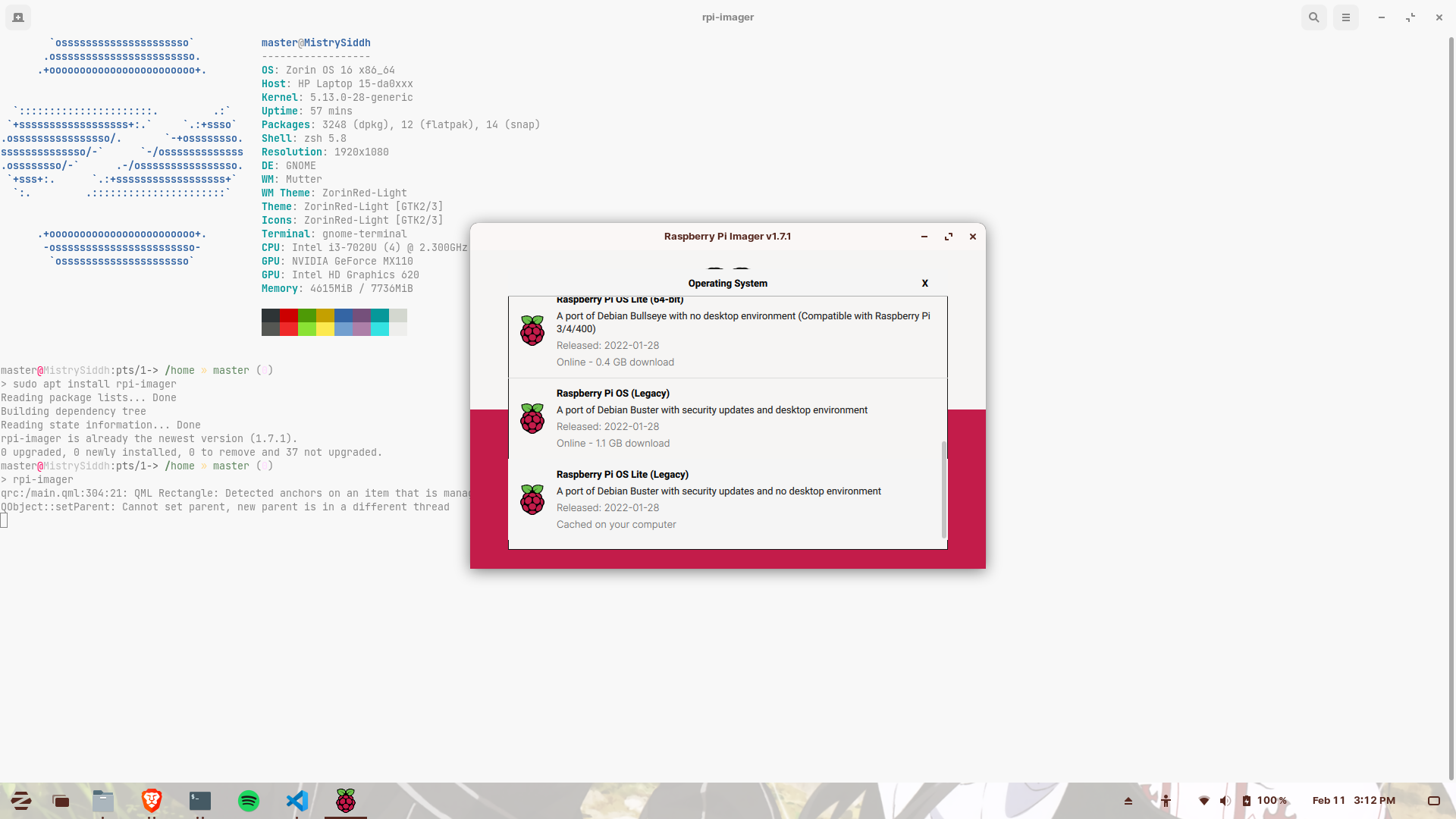This screenshot has width=1456, height=819.
Task: Close the Raspberry Pi Imager window
Action: click(973, 237)
